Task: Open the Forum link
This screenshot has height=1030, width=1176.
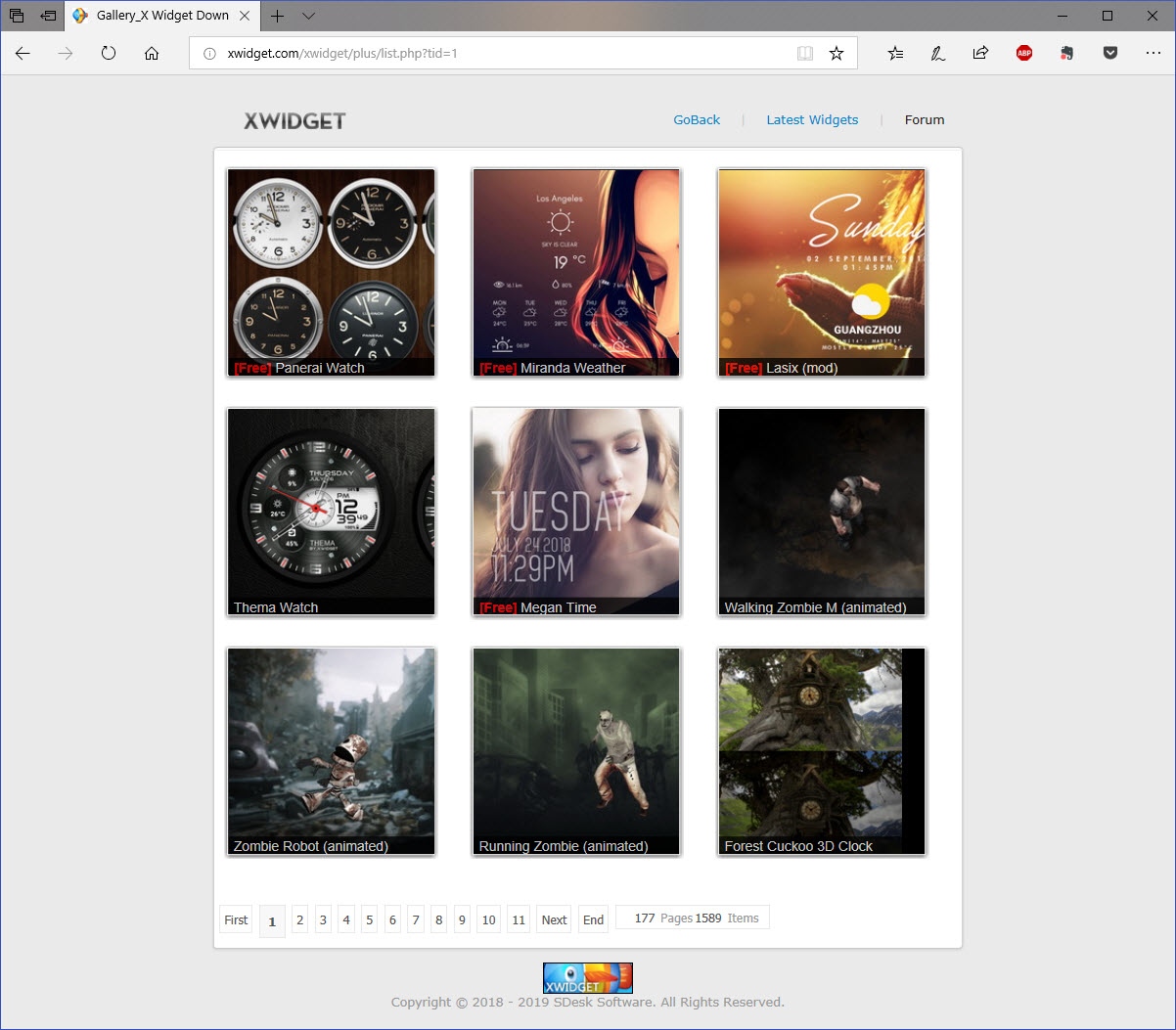Action: click(925, 119)
